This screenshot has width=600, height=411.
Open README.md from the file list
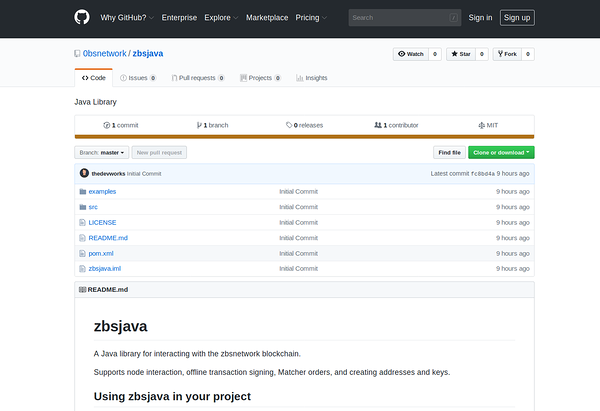coord(108,238)
